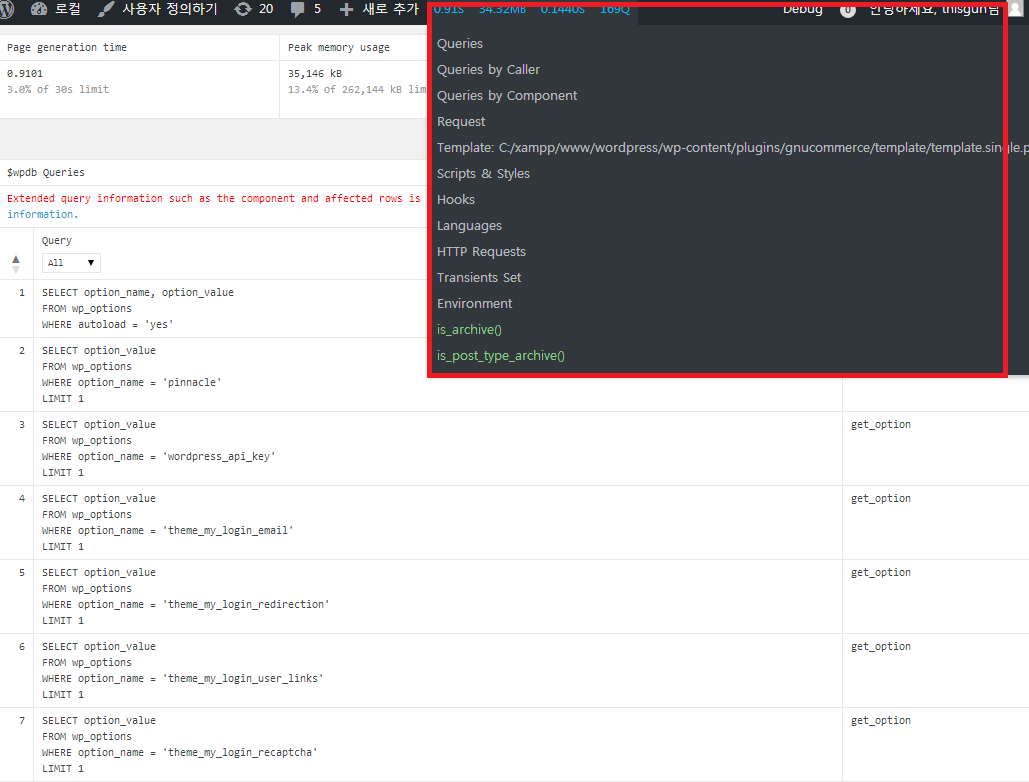The height and width of the screenshot is (782, 1029).
Task: Click get_option caller link in row 3
Action: [x=880, y=424]
